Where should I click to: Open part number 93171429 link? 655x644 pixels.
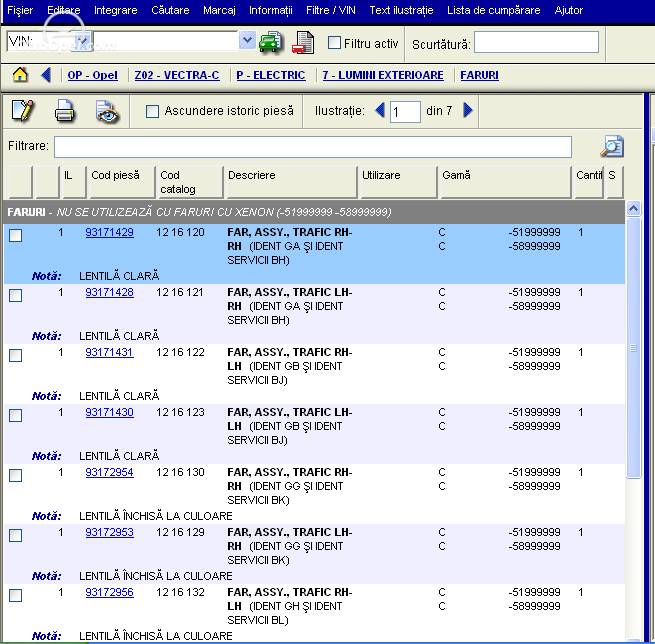(x=109, y=232)
